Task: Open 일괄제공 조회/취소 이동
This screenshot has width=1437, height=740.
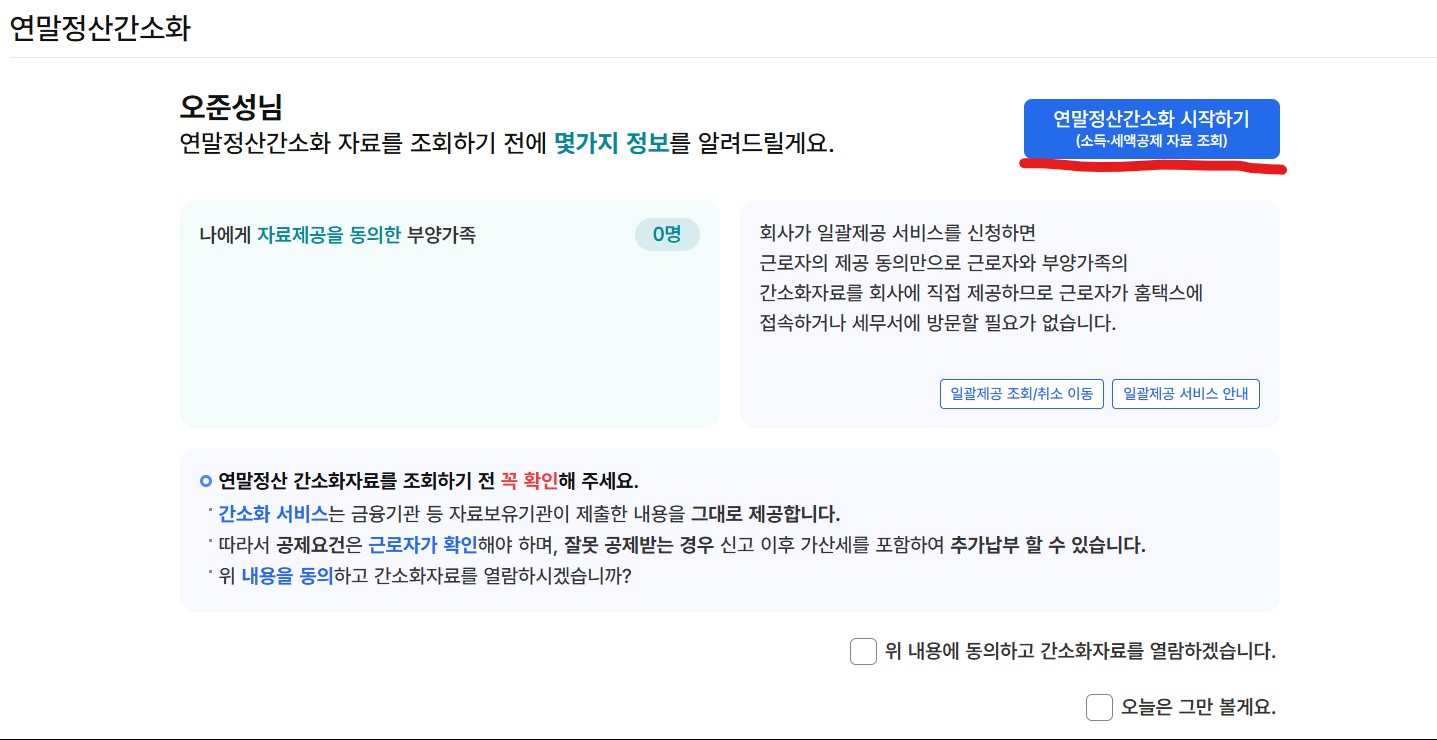Action: tap(1021, 394)
